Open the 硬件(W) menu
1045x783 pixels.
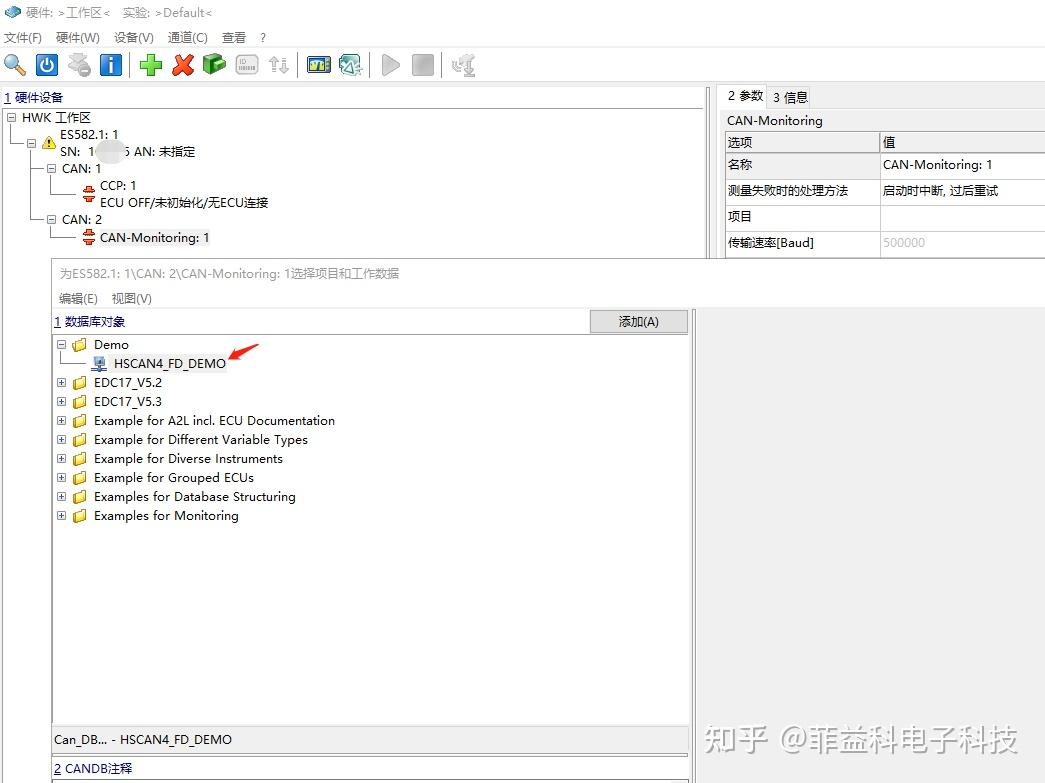pyautogui.click(x=78, y=37)
